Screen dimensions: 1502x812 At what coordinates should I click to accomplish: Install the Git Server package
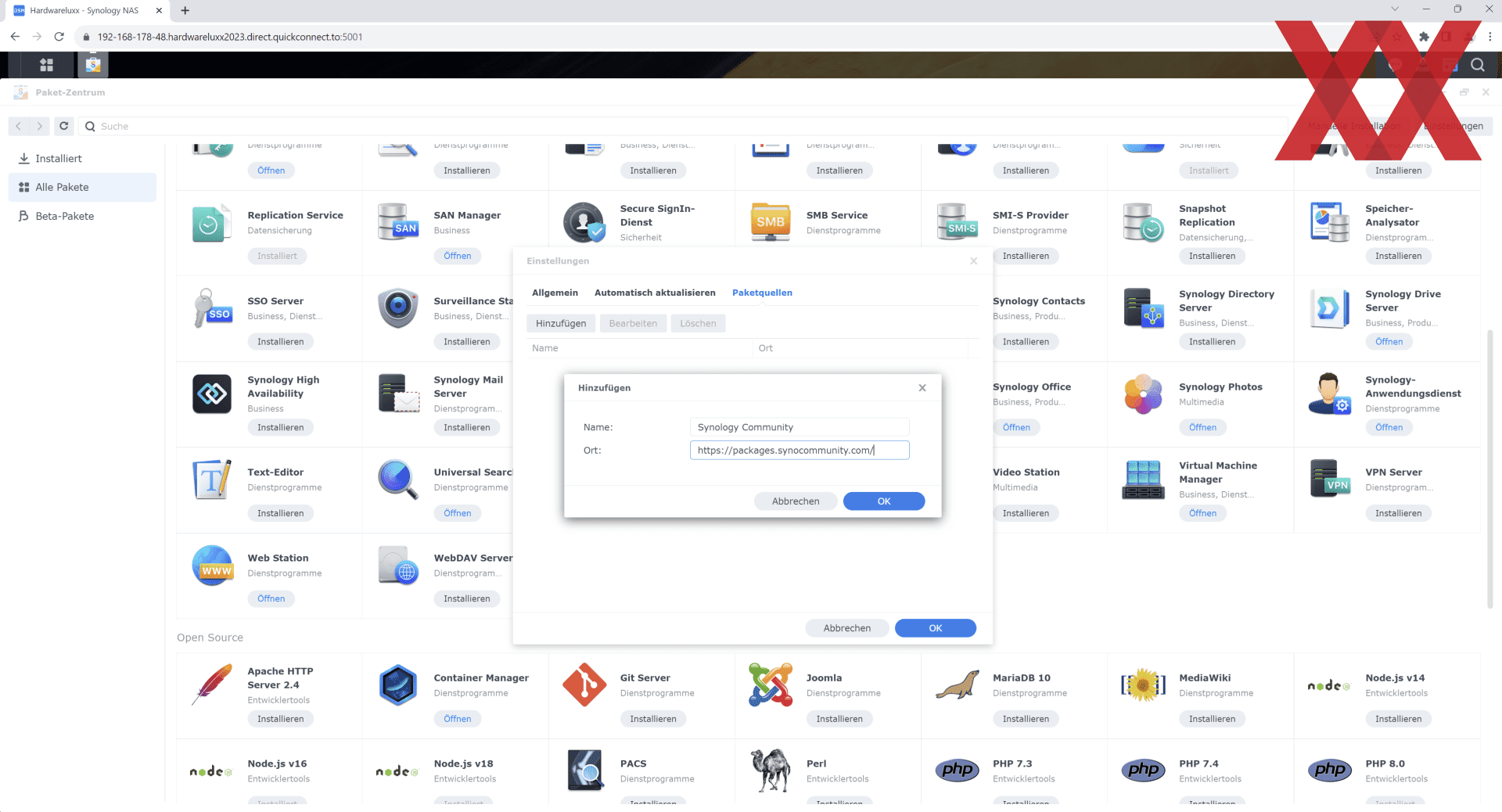pos(653,719)
